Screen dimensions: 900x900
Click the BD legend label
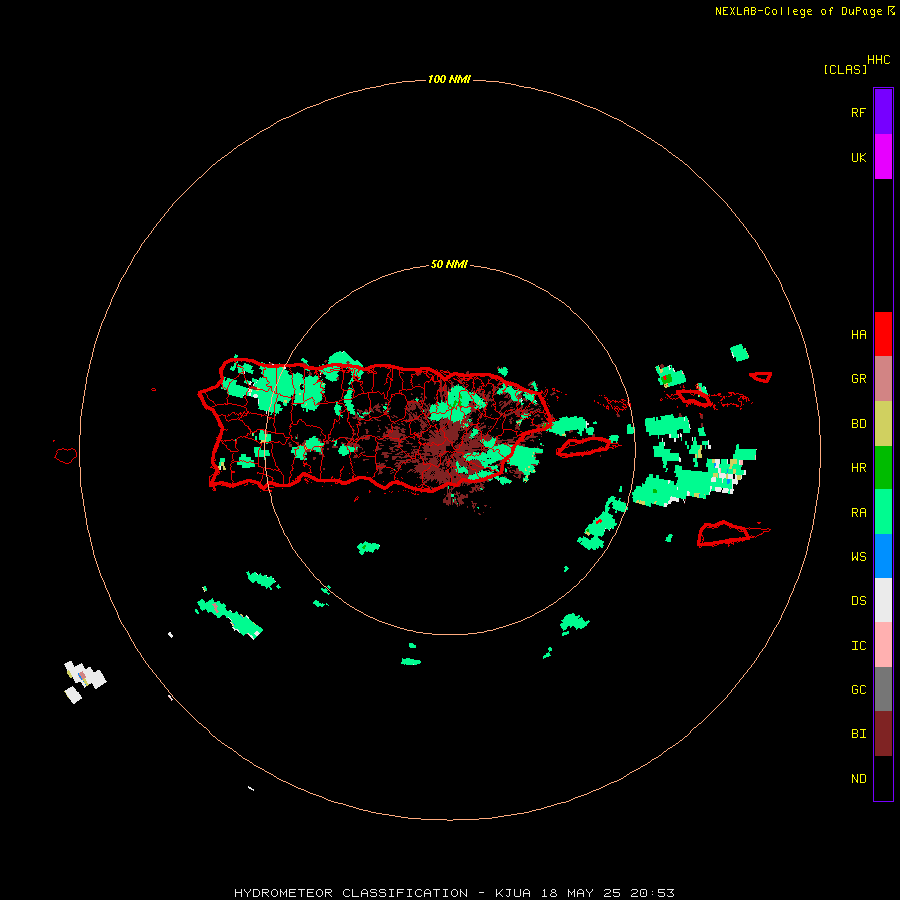[858, 424]
